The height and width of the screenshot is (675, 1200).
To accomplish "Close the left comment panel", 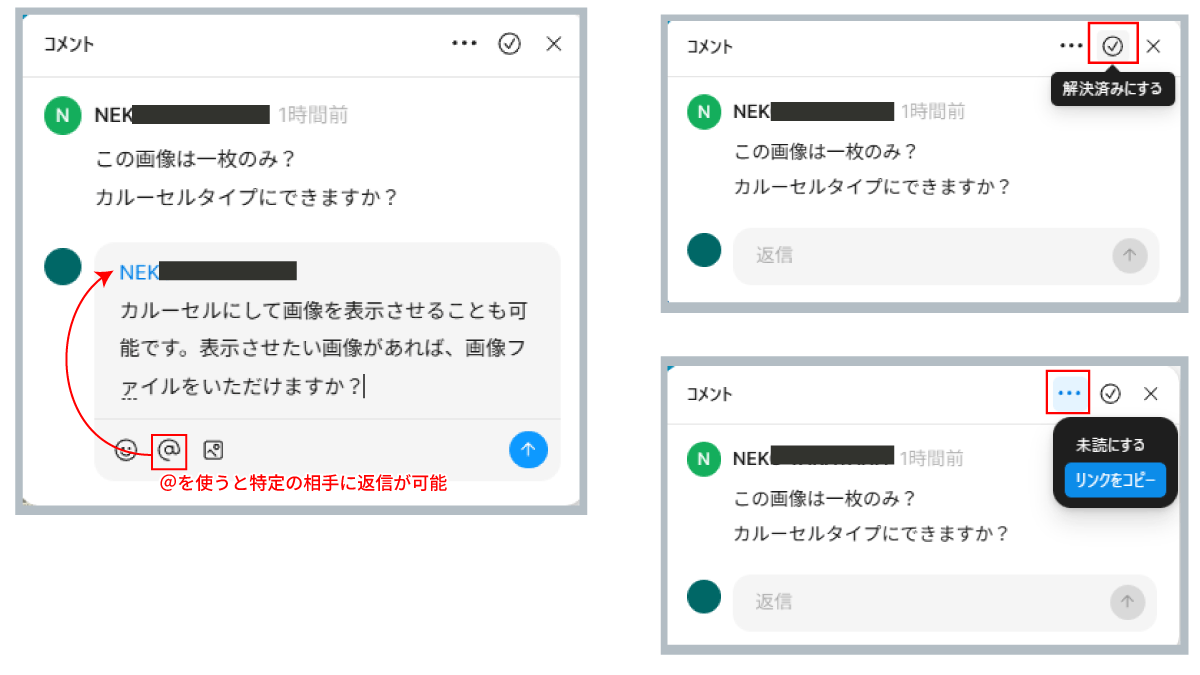I will pos(554,44).
